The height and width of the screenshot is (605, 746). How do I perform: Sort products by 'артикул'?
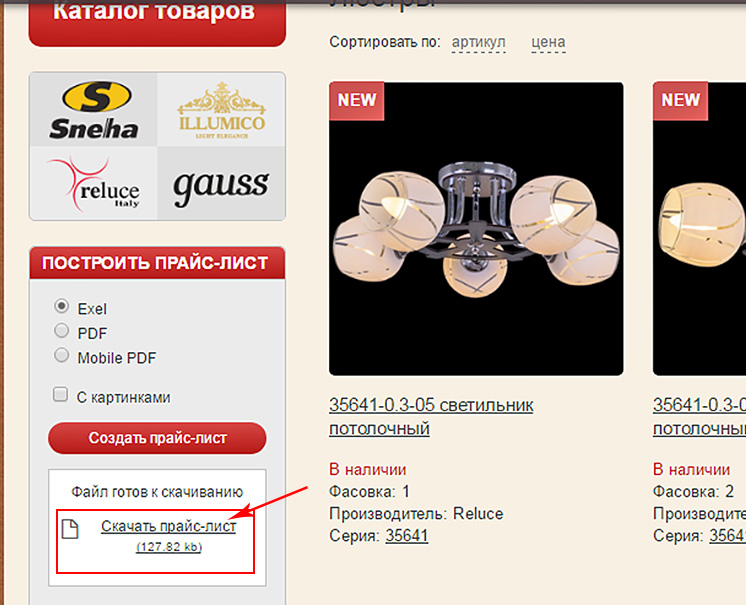pos(478,42)
